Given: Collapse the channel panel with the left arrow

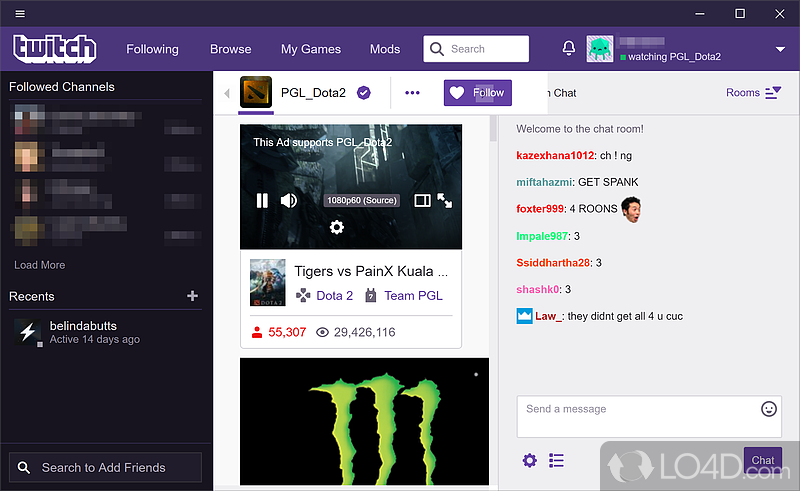Looking at the screenshot, I should tap(227, 93).
